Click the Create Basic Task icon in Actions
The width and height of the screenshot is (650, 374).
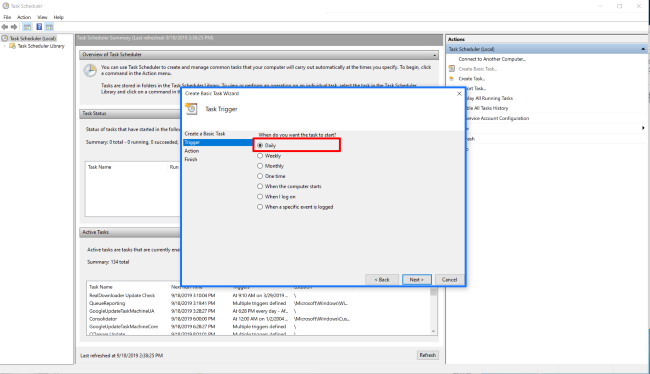(452, 69)
